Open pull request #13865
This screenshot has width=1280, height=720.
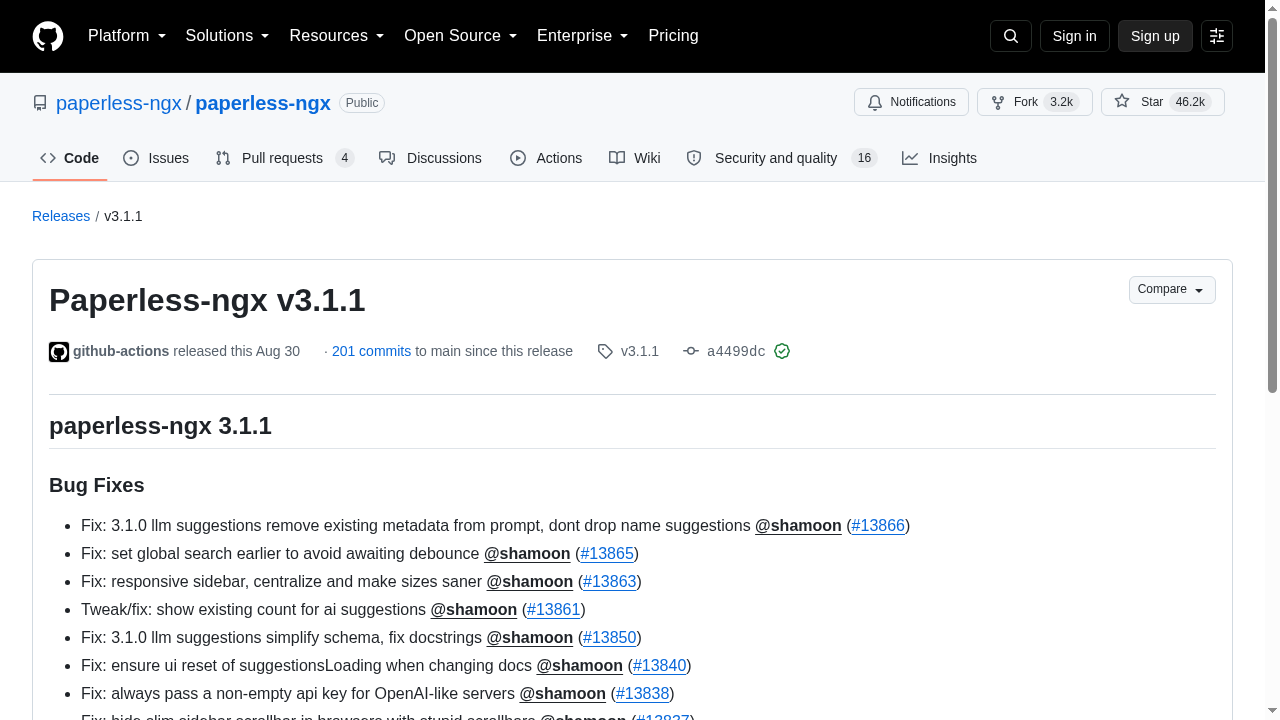coord(607,553)
